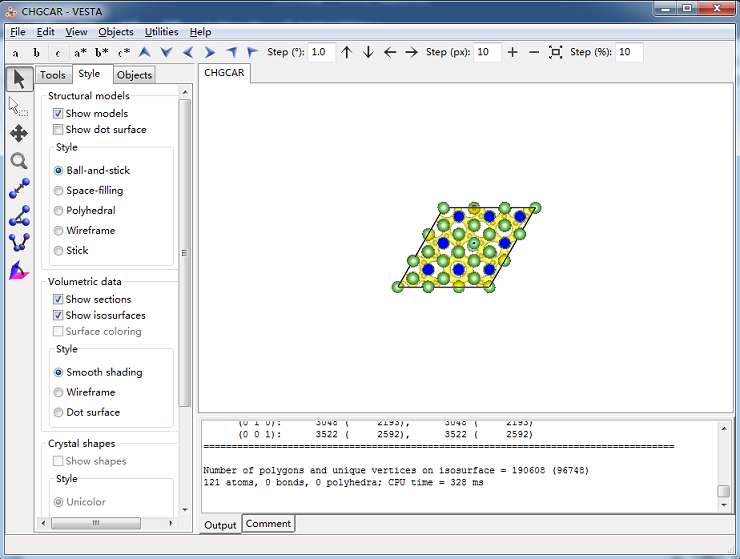Screen dimensions: 740x559
Task: Switch to the Objects tab
Action: 134,75
